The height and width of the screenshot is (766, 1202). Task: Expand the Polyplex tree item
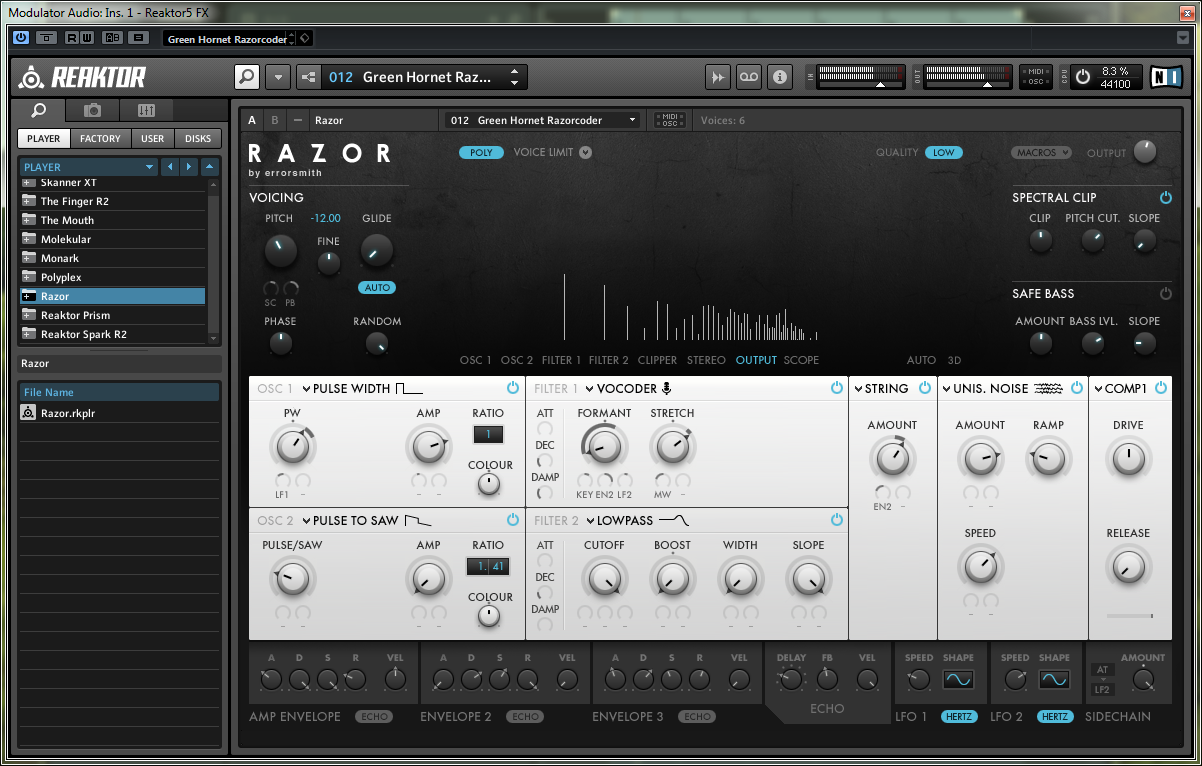[28, 277]
